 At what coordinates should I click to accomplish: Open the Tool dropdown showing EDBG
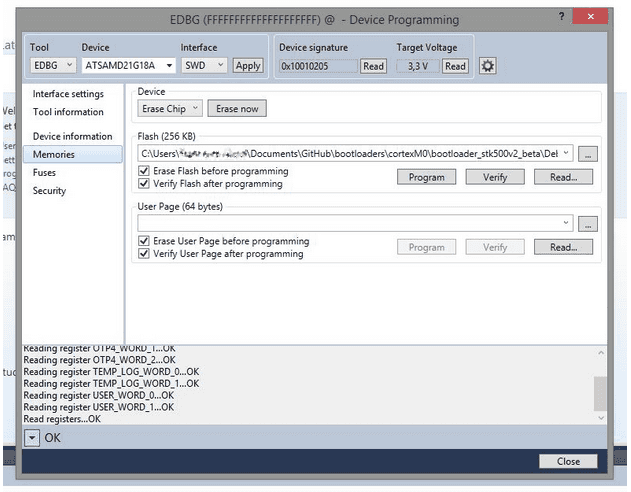[x=52, y=65]
